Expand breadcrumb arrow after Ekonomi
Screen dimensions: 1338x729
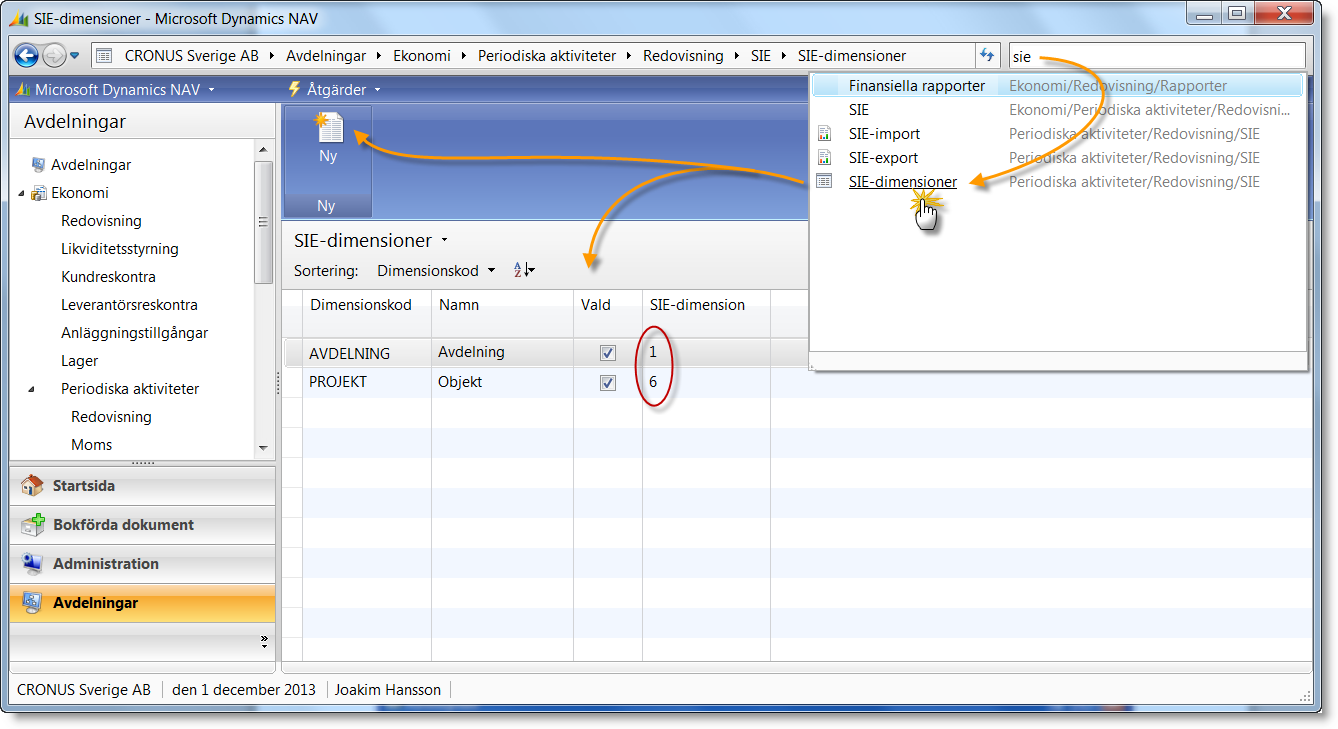[x=464, y=56]
